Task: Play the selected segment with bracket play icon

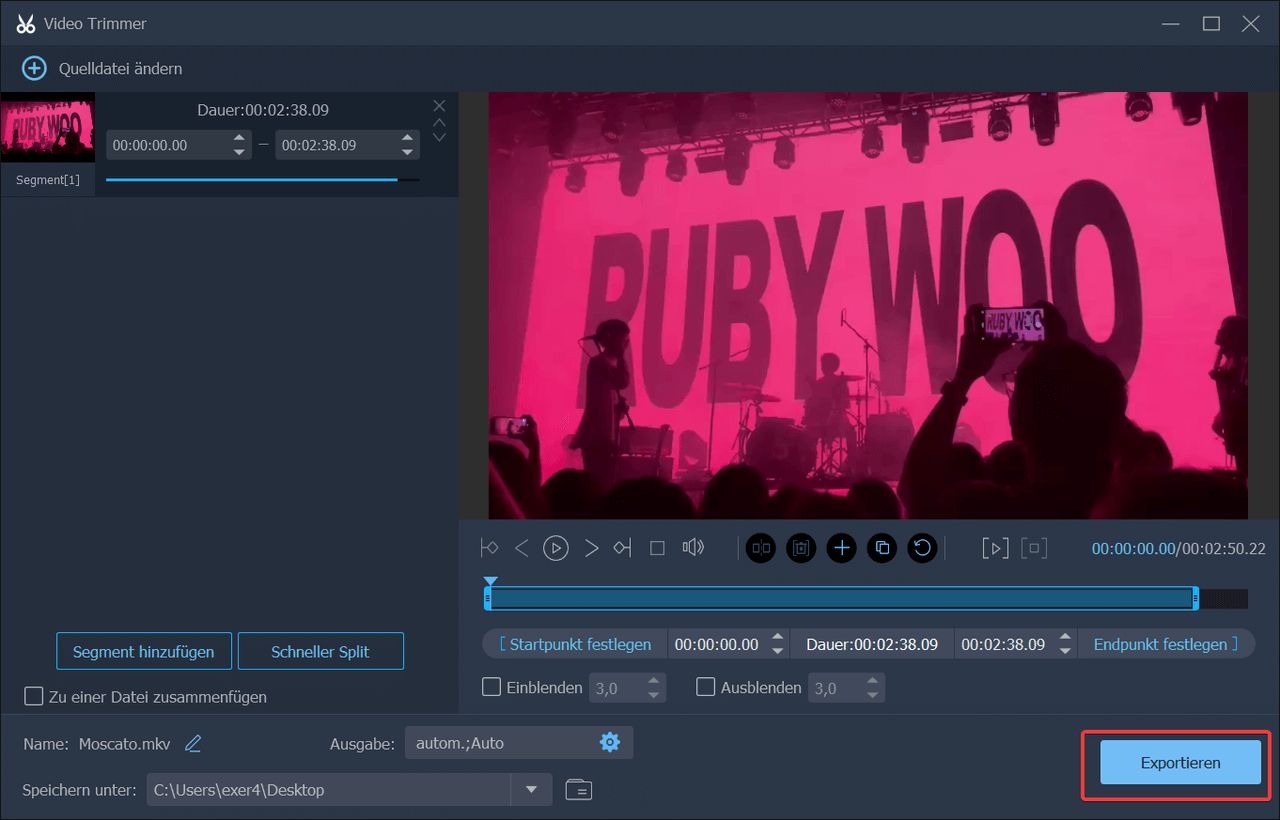Action: tap(995, 547)
